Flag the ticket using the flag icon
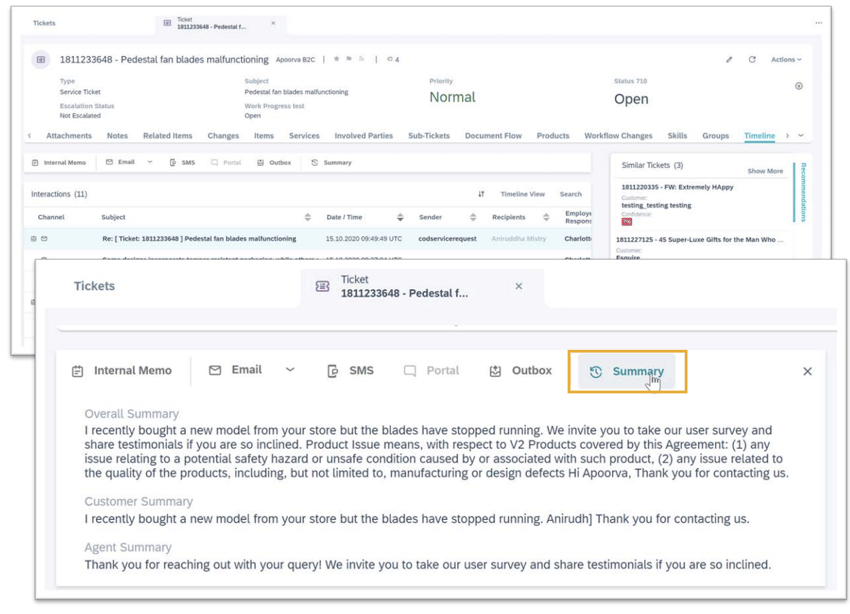 click(x=349, y=60)
